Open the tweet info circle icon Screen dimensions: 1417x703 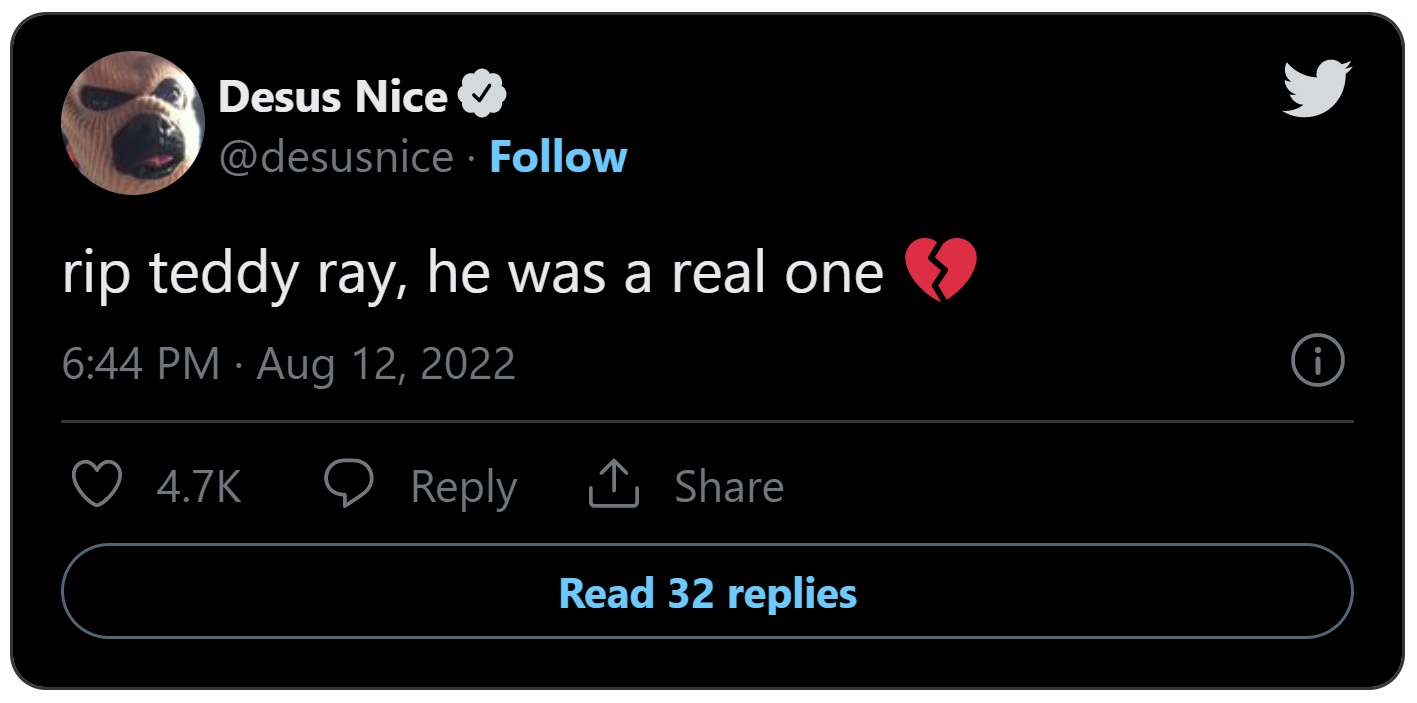pyautogui.click(x=1317, y=363)
